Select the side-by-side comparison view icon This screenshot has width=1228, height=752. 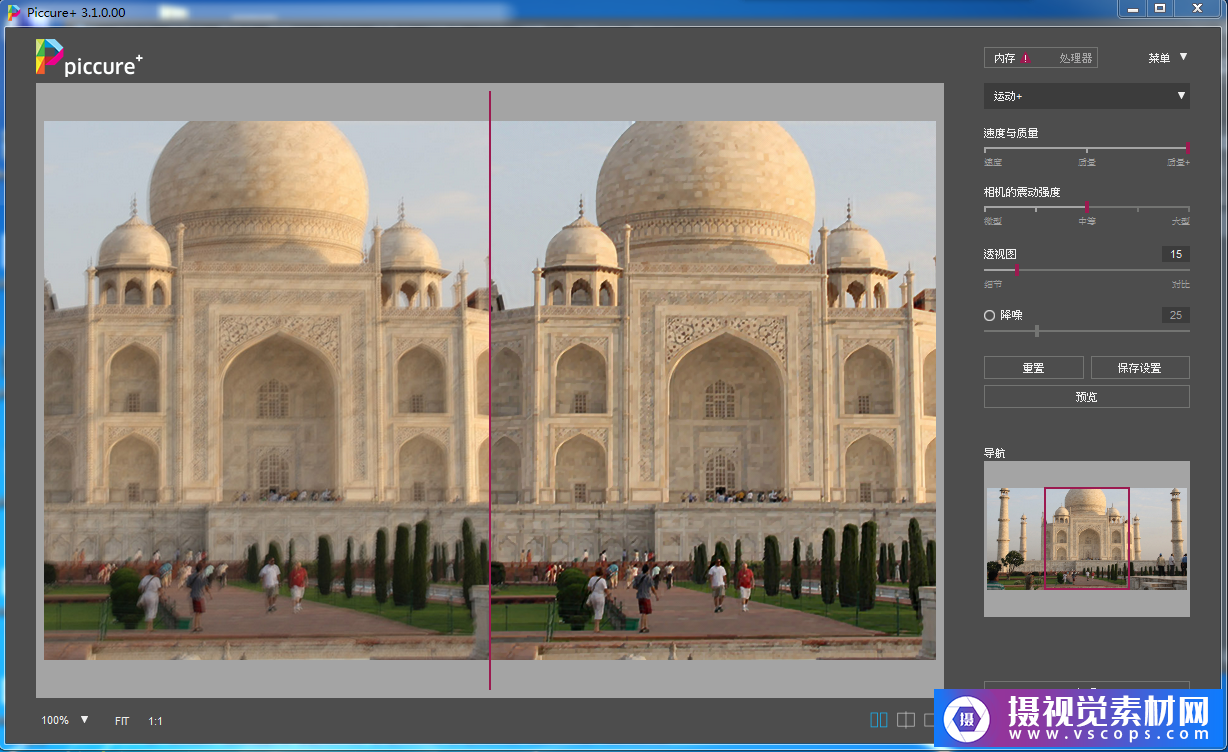pos(879,720)
